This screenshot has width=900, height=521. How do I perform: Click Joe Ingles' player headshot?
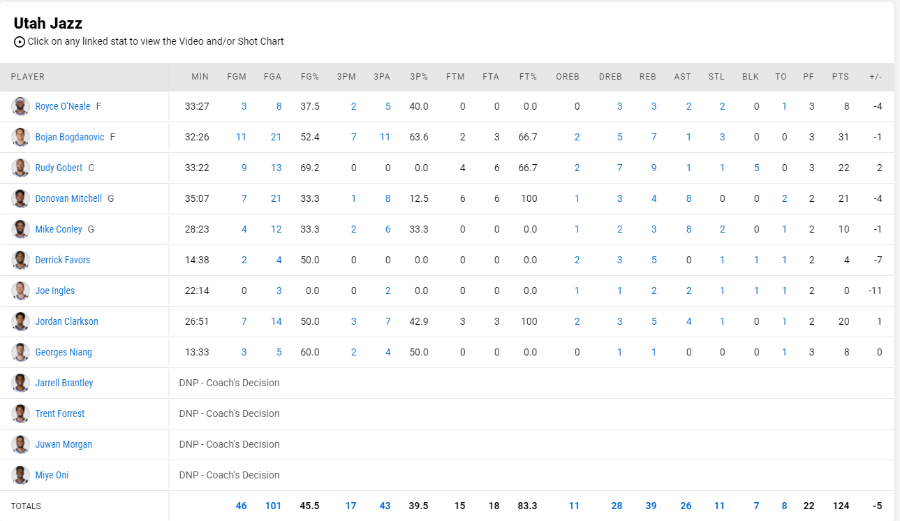(20, 291)
